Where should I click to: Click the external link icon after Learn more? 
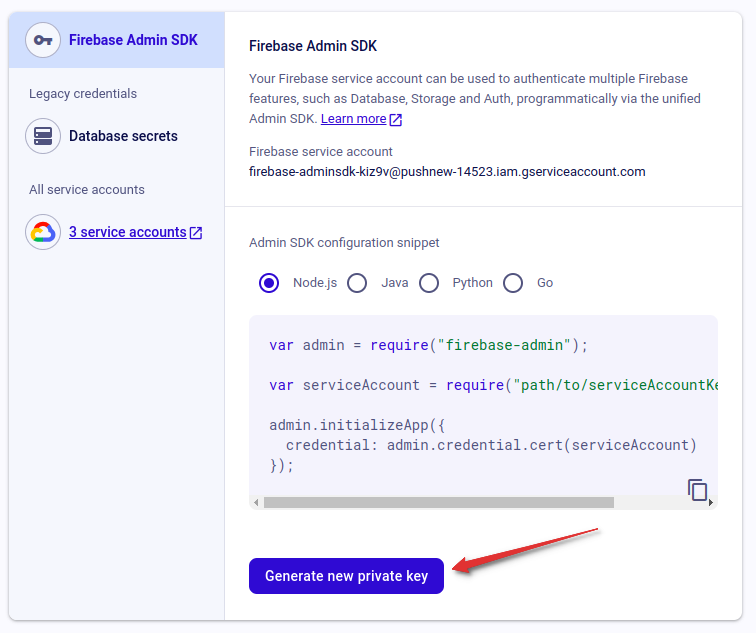click(x=395, y=119)
